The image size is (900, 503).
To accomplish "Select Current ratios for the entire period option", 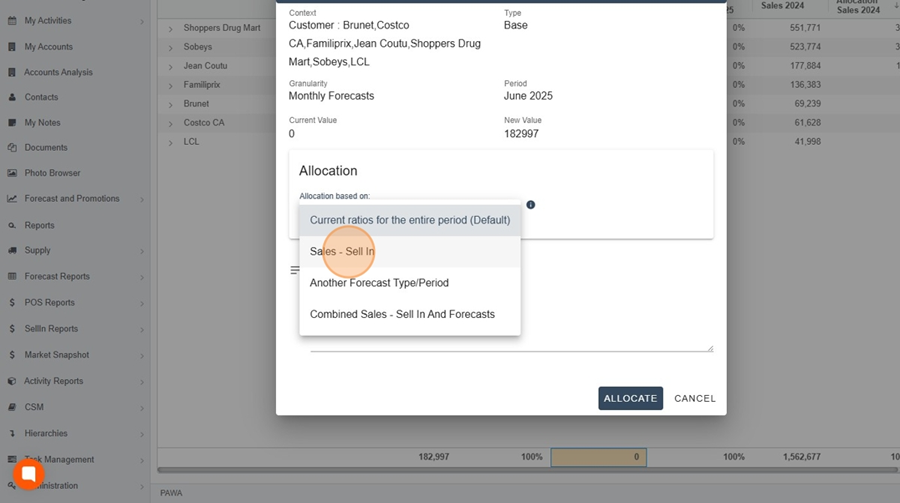I will [410, 220].
